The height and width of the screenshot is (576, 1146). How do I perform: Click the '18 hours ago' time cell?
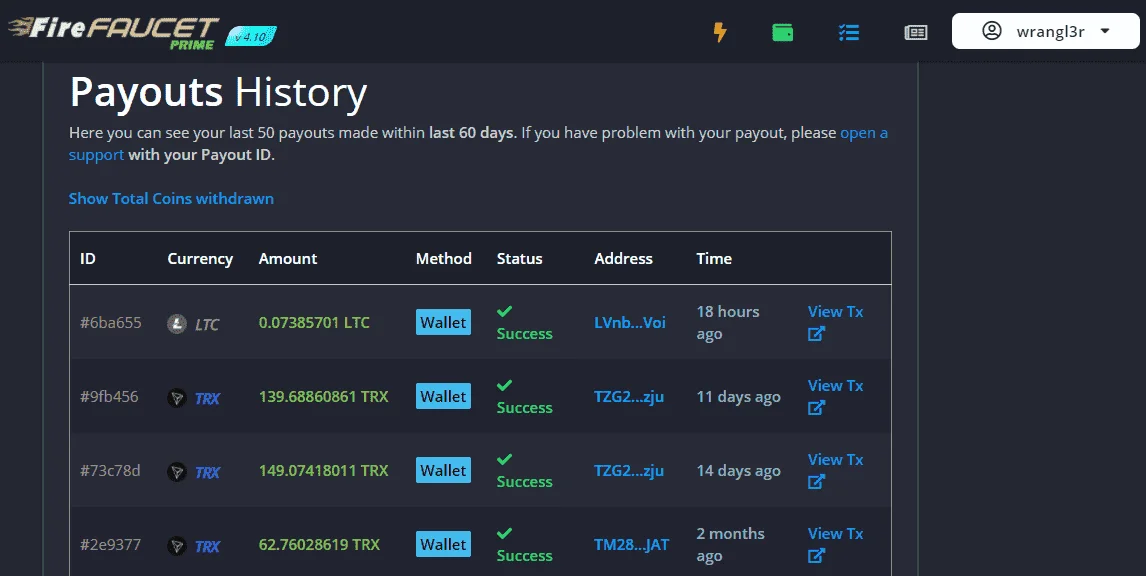tap(728, 322)
